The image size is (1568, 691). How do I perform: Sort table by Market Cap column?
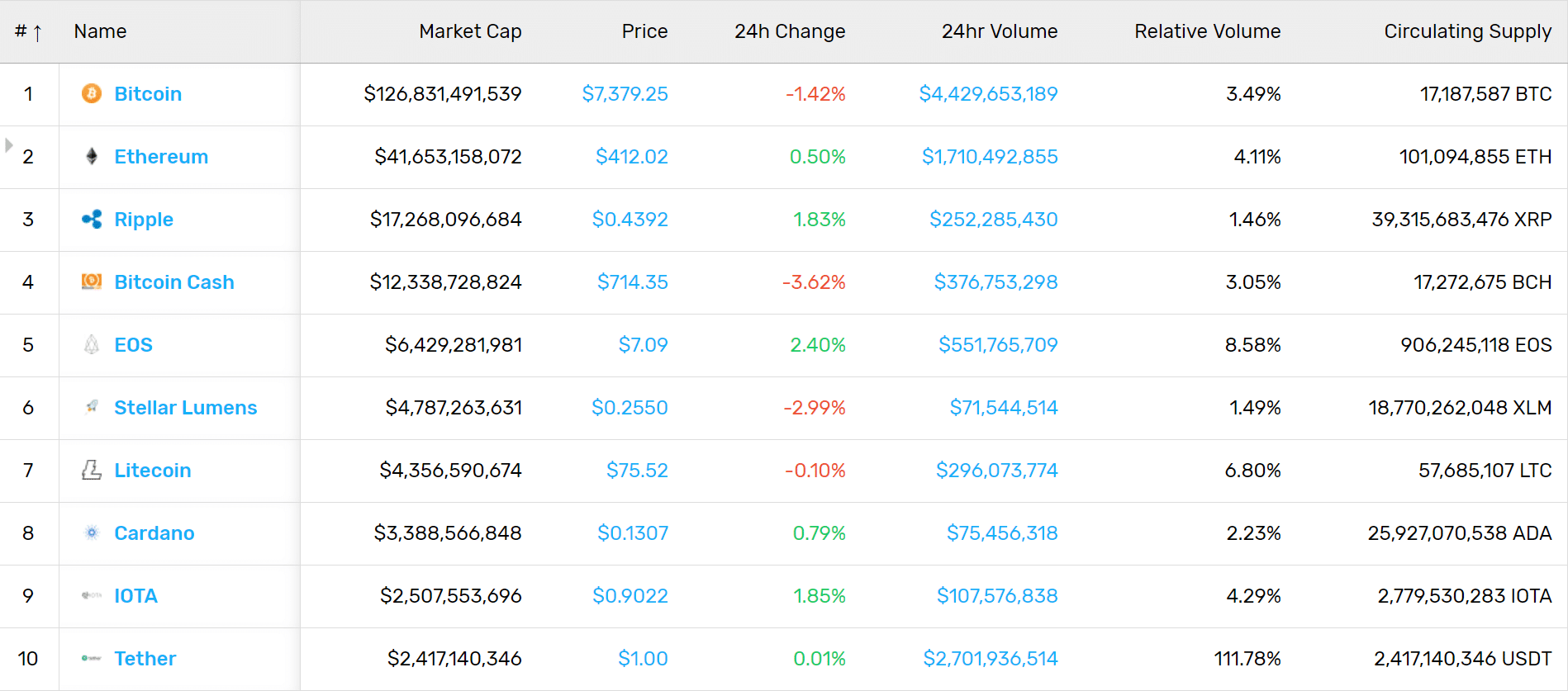click(470, 31)
